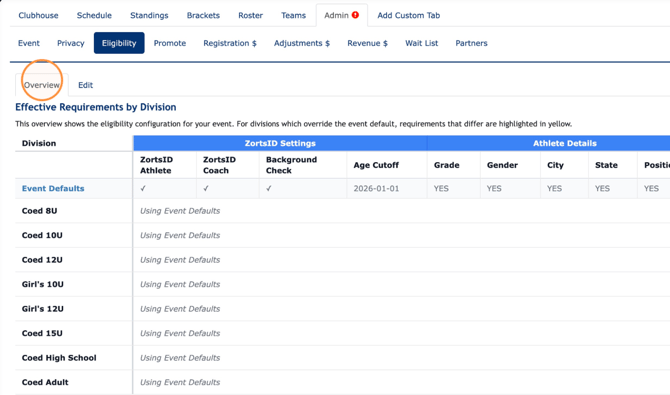The image size is (670, 395).
Task: Open the Teams tab
Action: pos(293,15)
